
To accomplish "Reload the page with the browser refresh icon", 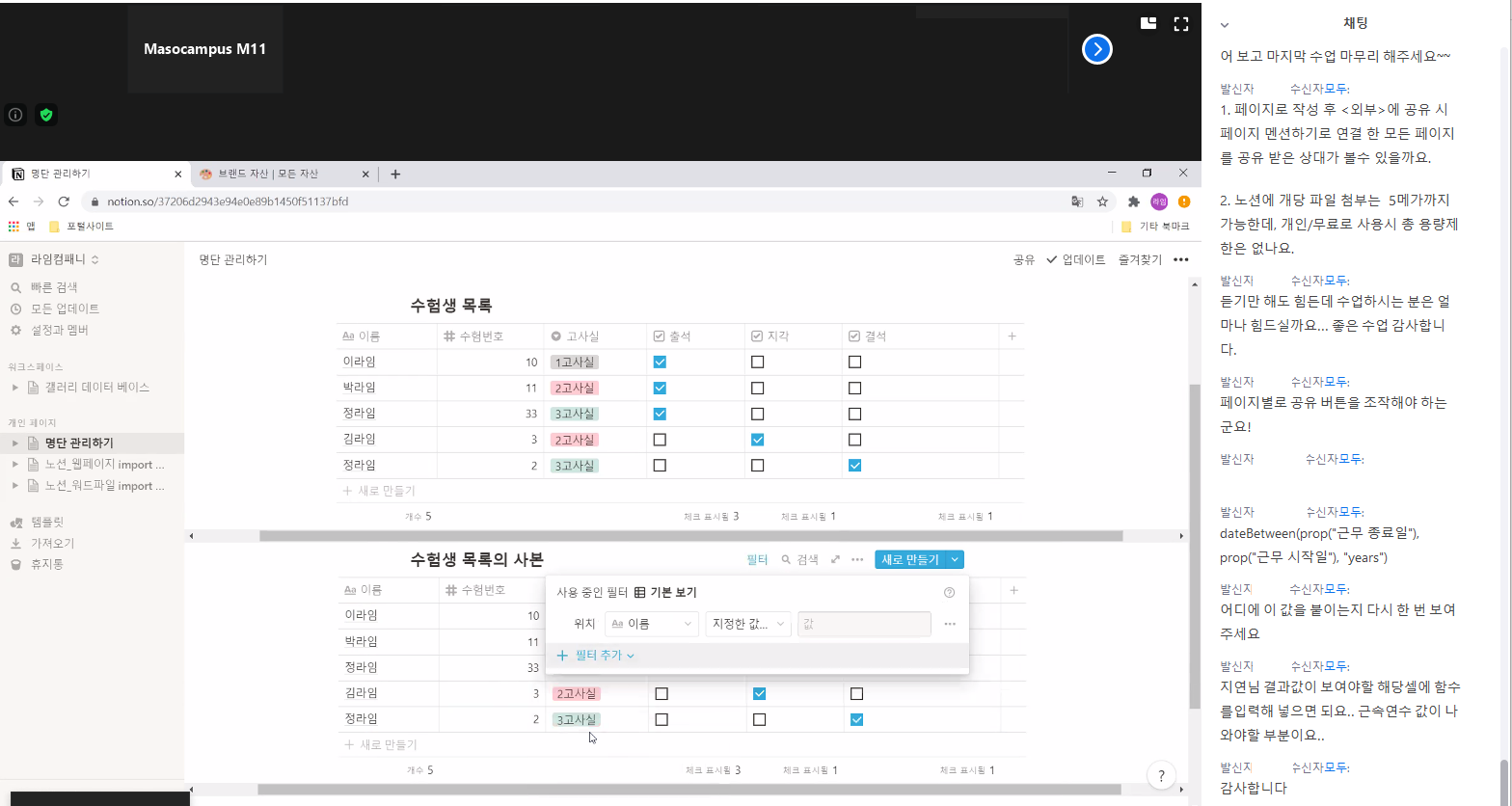I will point(64,201).
